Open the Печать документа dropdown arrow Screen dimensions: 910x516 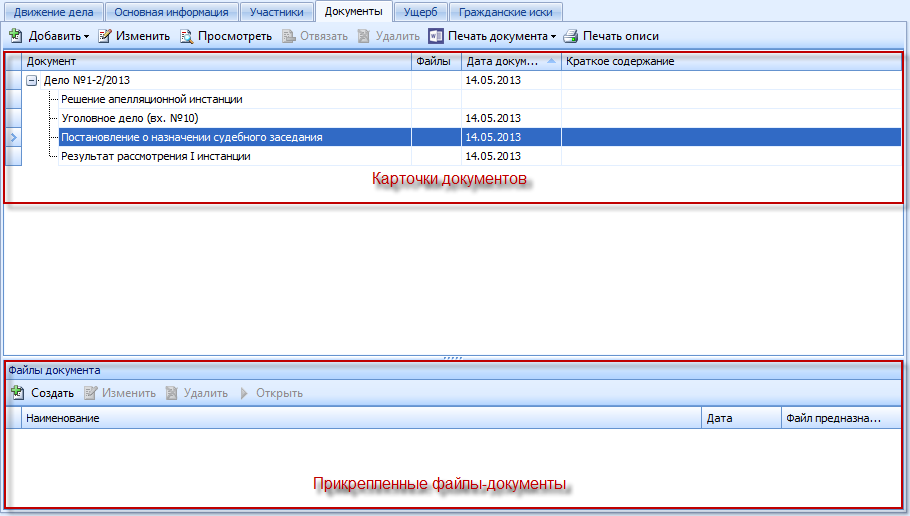[x=553, y=37]
